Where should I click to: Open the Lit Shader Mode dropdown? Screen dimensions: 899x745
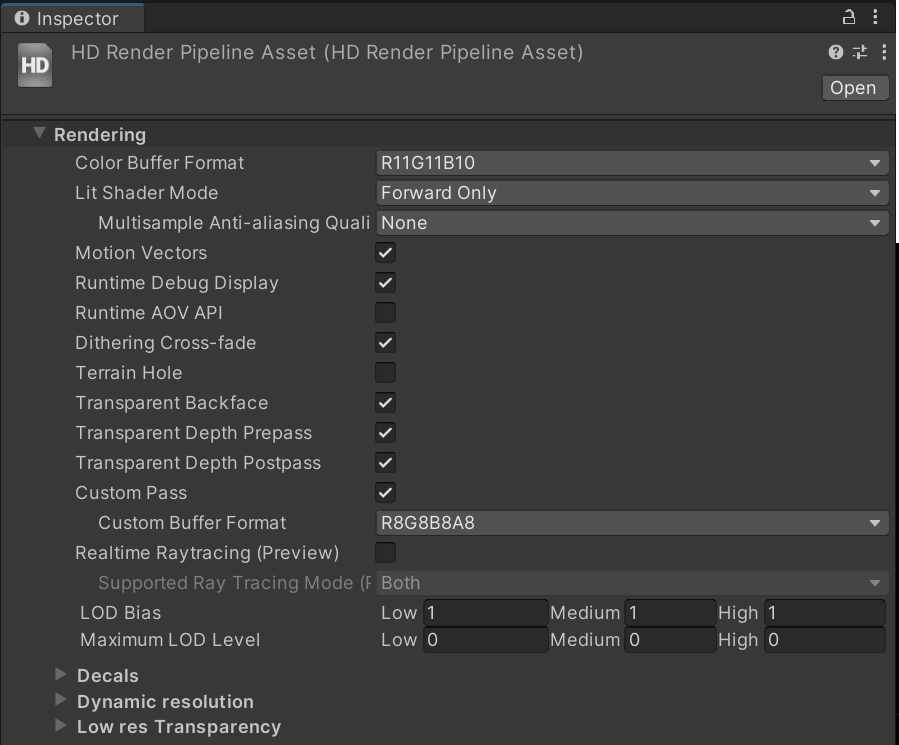631,192
